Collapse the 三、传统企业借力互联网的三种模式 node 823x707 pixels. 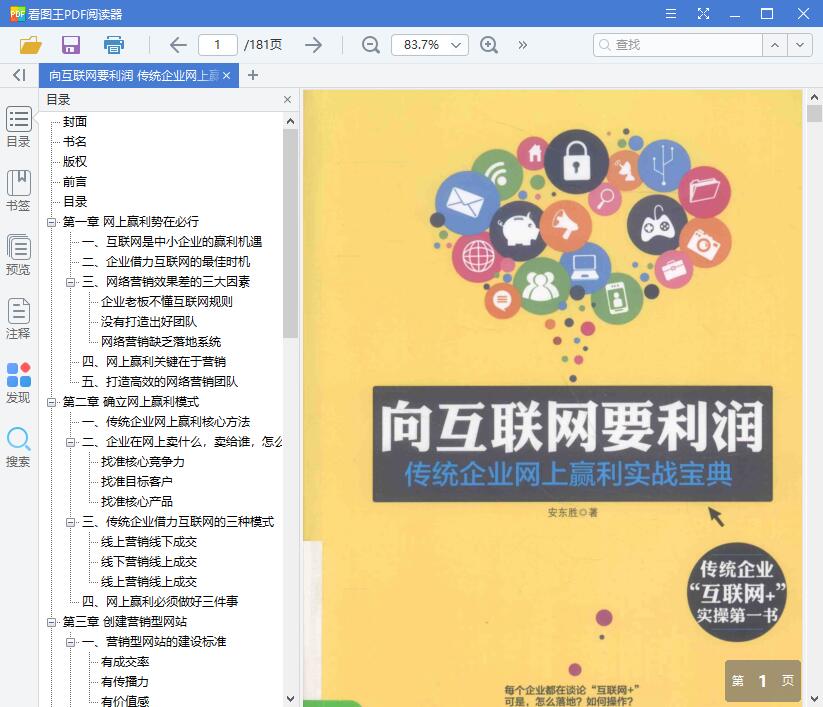[70, 522]
